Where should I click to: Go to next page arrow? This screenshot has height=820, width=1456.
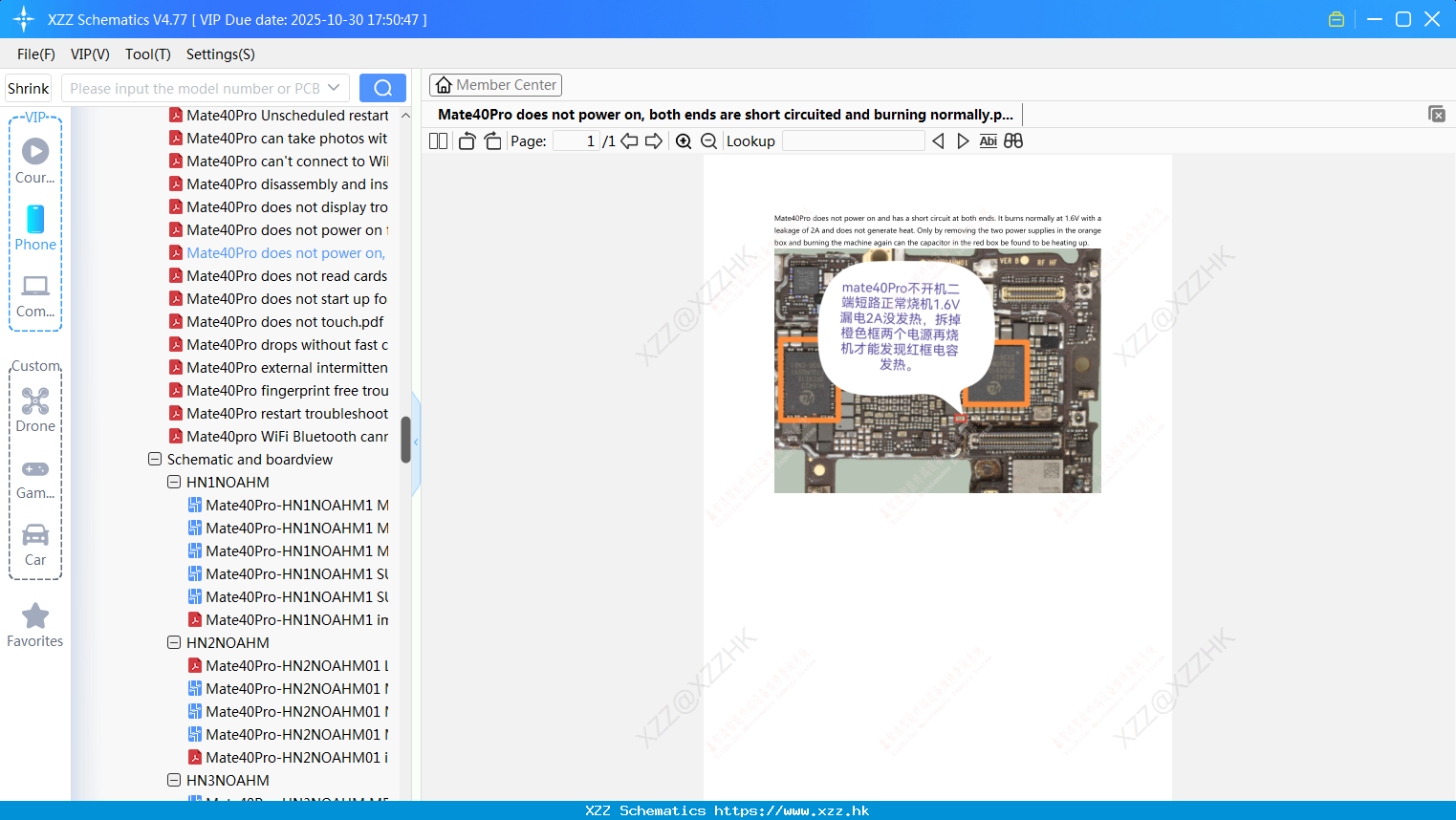(x=654, y=140)
